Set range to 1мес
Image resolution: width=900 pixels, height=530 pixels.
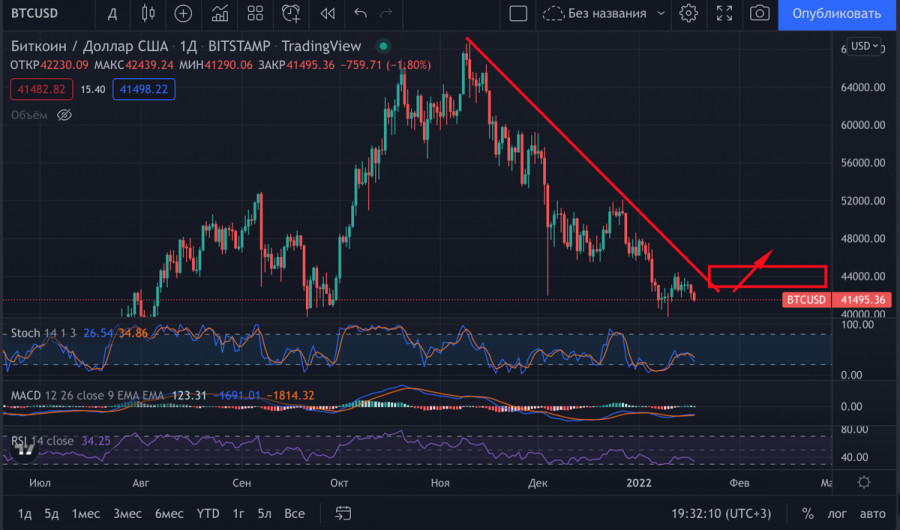coord(86,513)
